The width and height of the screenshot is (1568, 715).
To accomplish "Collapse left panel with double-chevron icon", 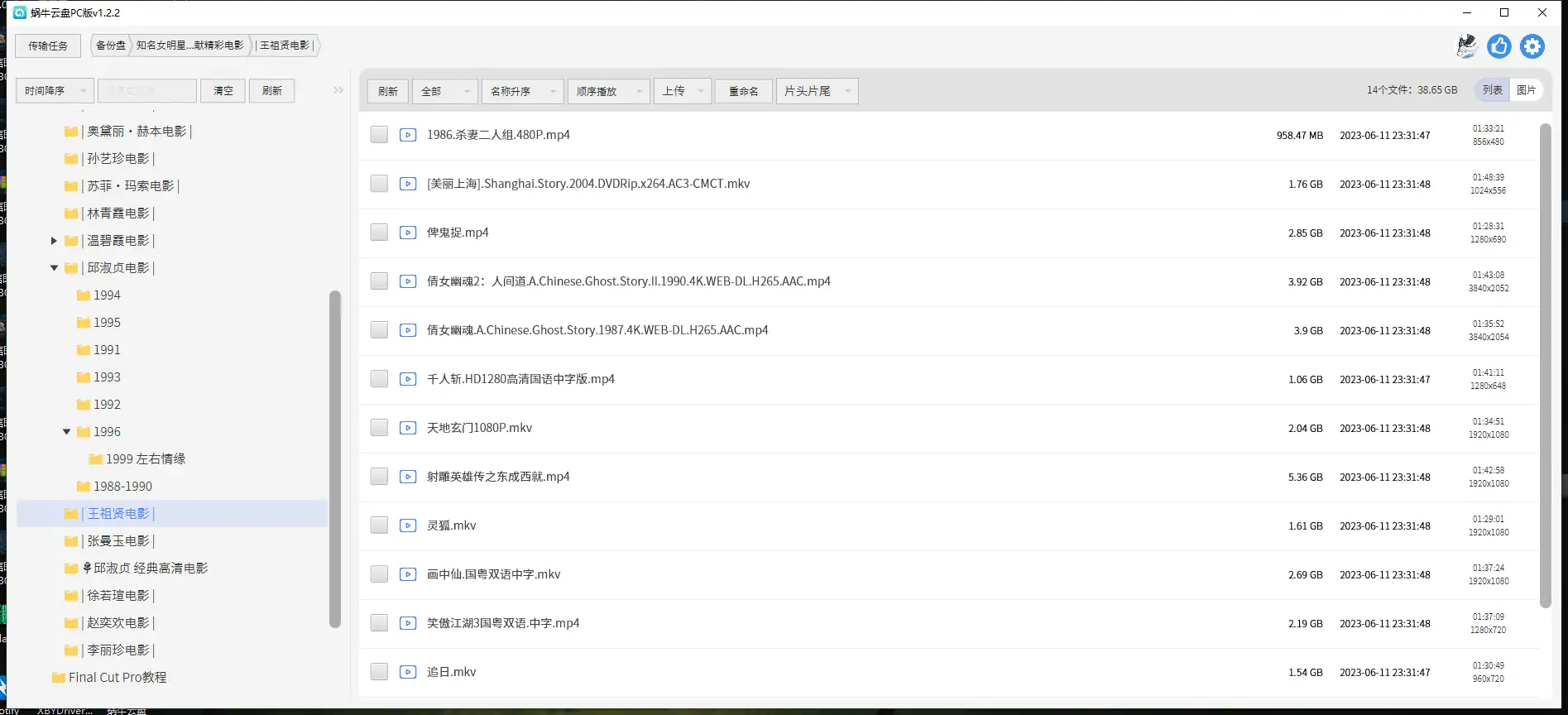I will (338, 90).
